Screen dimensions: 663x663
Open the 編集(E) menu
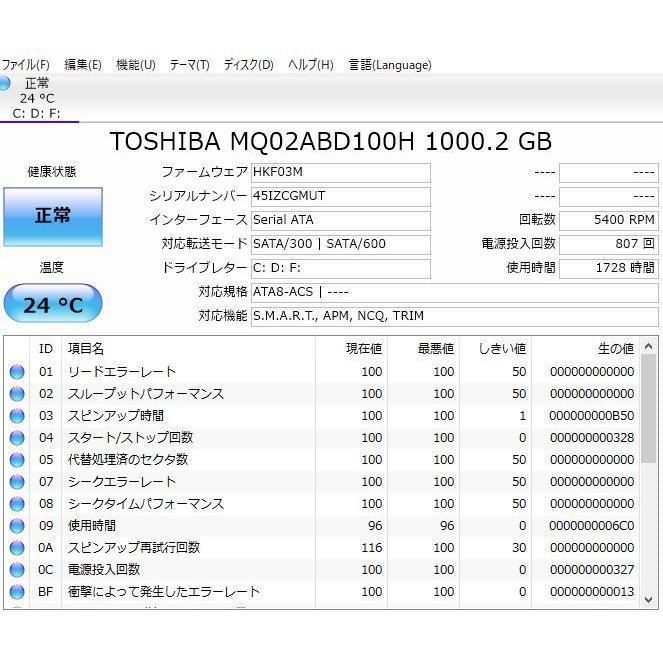(83, 65)
